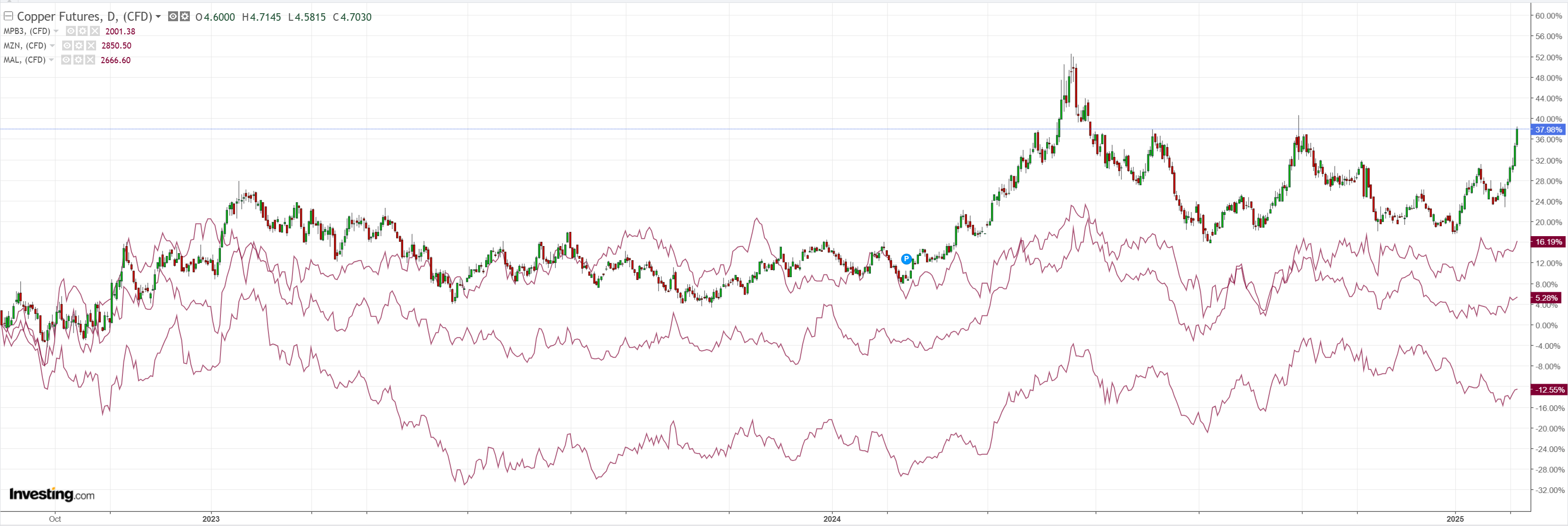Open MPB3 (CFD) dropdown arrow
The image size is (1568, 526).
pyautogui.click(x=56, y=31)
